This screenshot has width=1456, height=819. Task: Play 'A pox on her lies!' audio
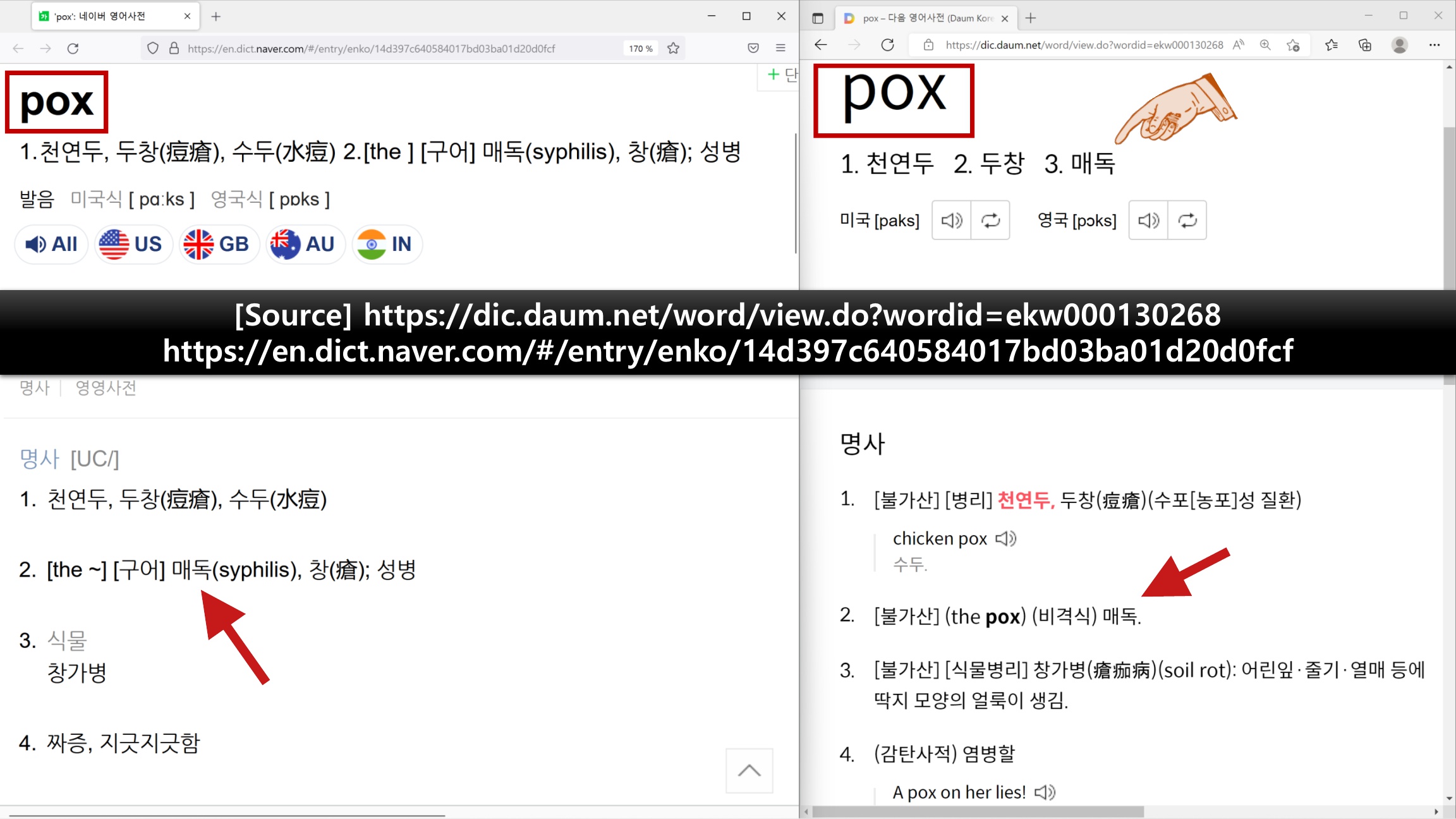(x=1045, y=792)
